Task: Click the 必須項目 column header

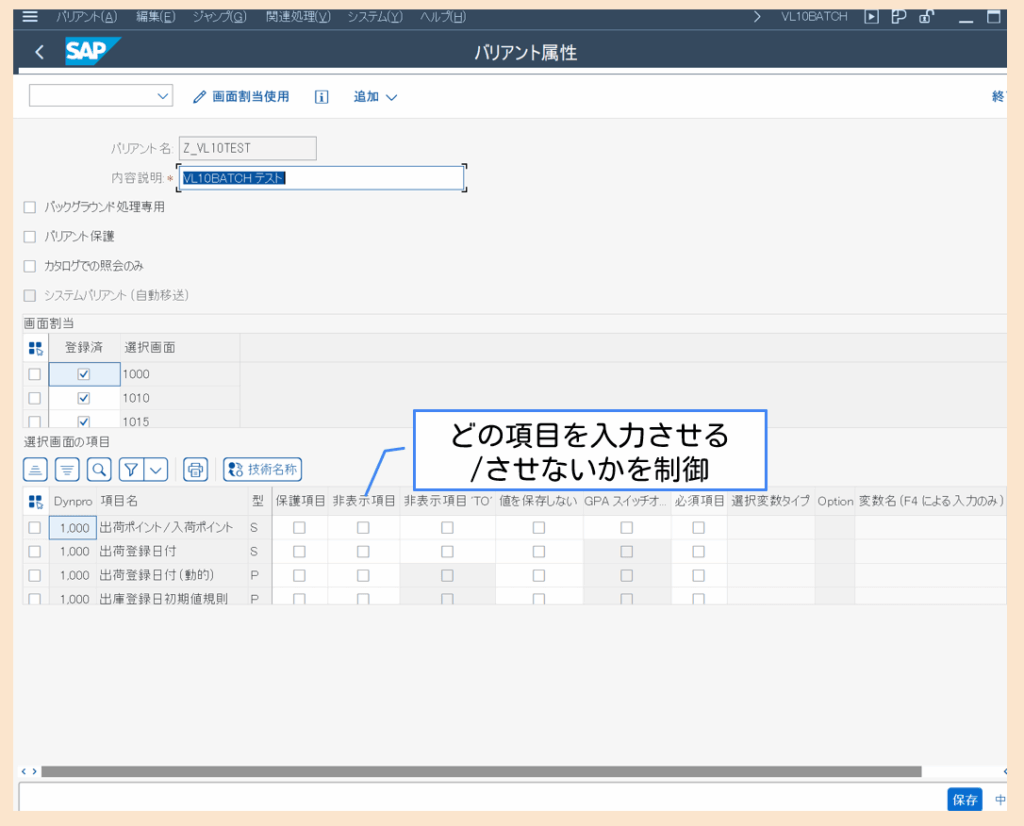Action: pyautogui.click(x=699, y=501)
